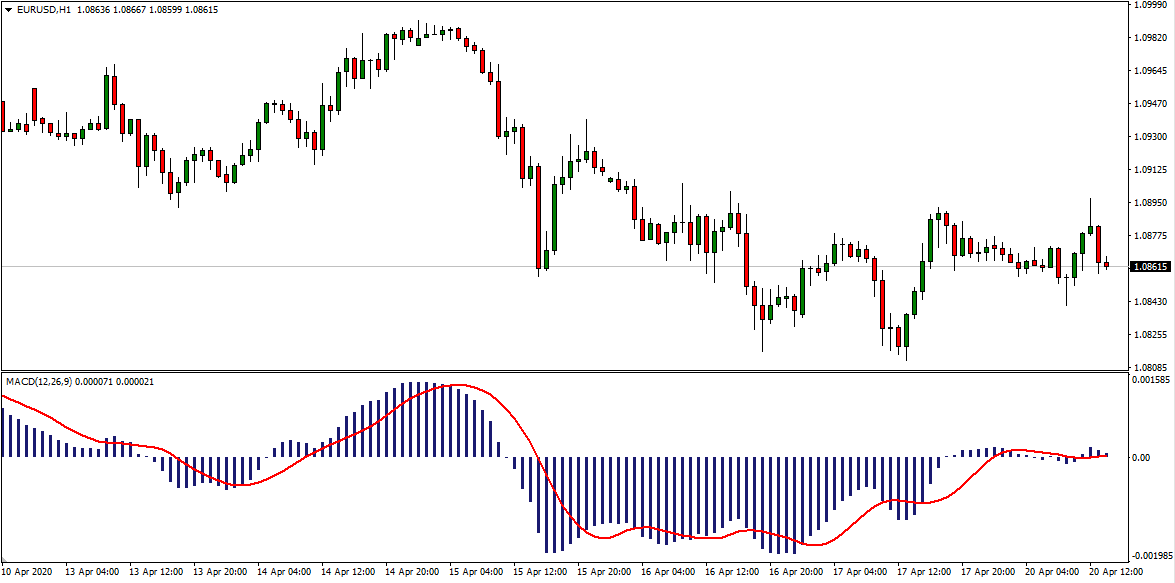
Task: Click the 1.08615 current price tag
Action: [x=1150, y=267]
